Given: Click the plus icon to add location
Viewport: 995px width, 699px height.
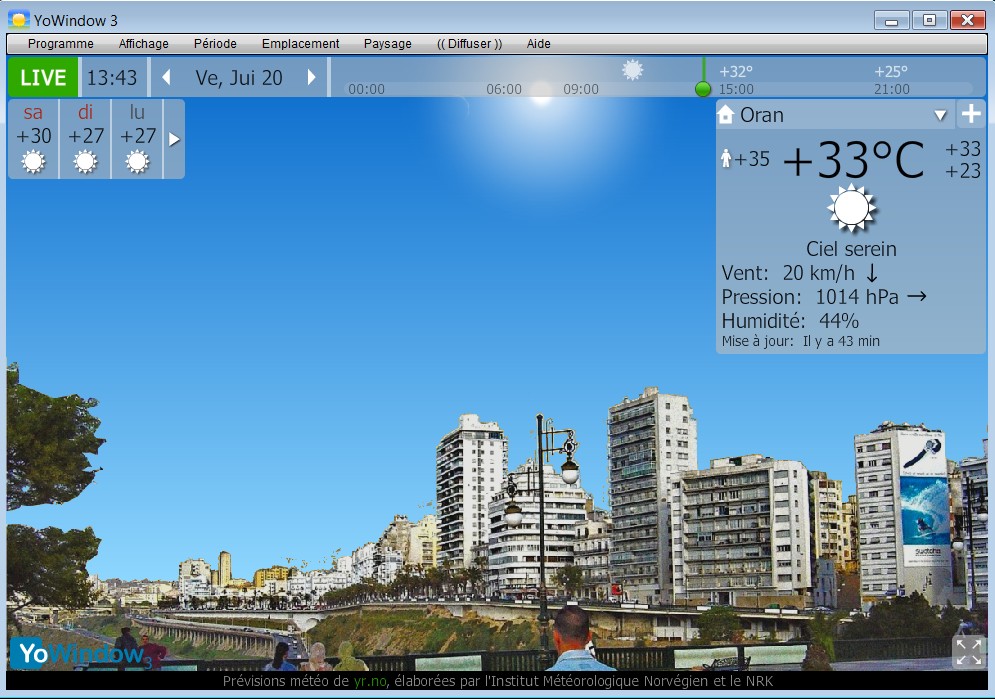Looking at the screenshot, I should point(971,114).
